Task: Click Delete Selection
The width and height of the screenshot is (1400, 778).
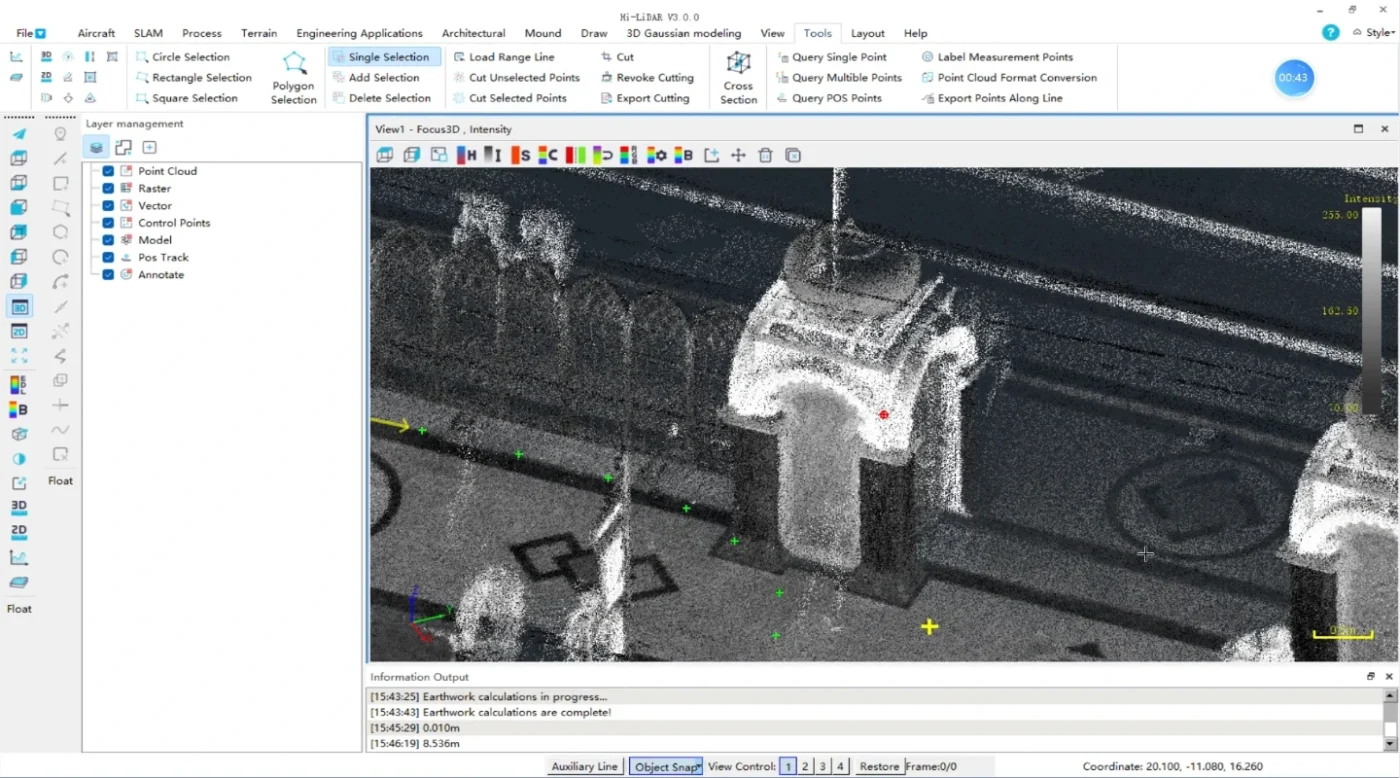Action: tap(381, 98)
